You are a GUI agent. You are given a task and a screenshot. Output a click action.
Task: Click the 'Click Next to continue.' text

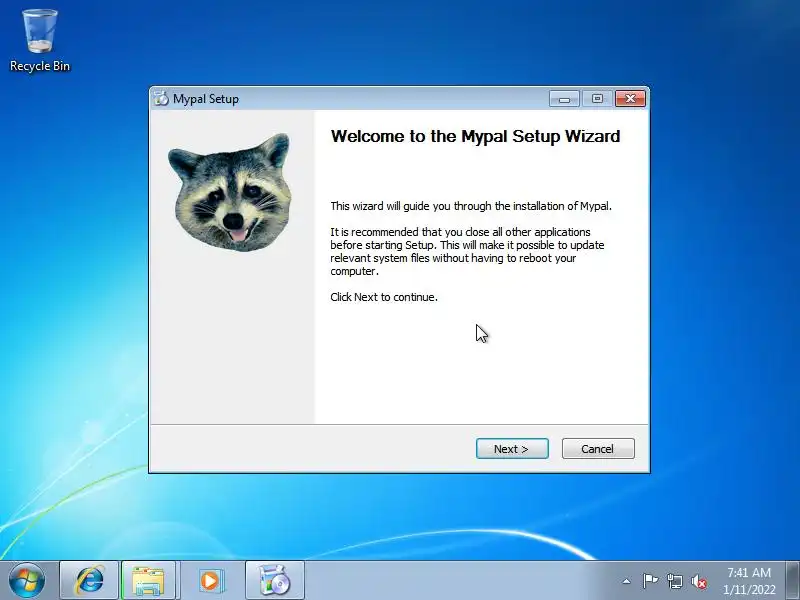(384, 297)
